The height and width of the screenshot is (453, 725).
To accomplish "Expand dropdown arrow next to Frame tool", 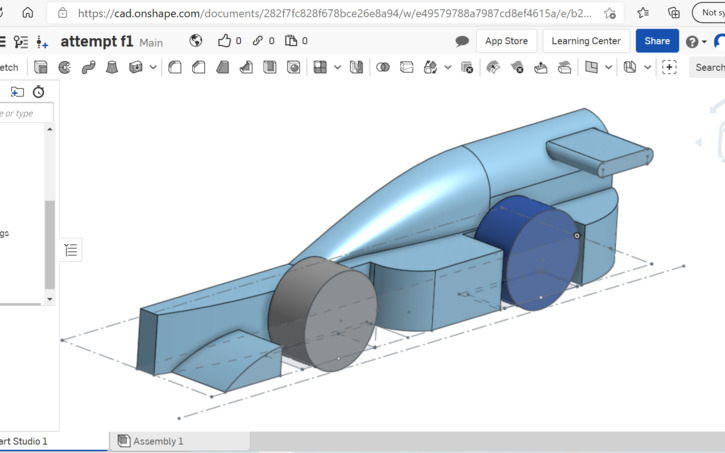I will pyautogui.click(x=648, y=67).
